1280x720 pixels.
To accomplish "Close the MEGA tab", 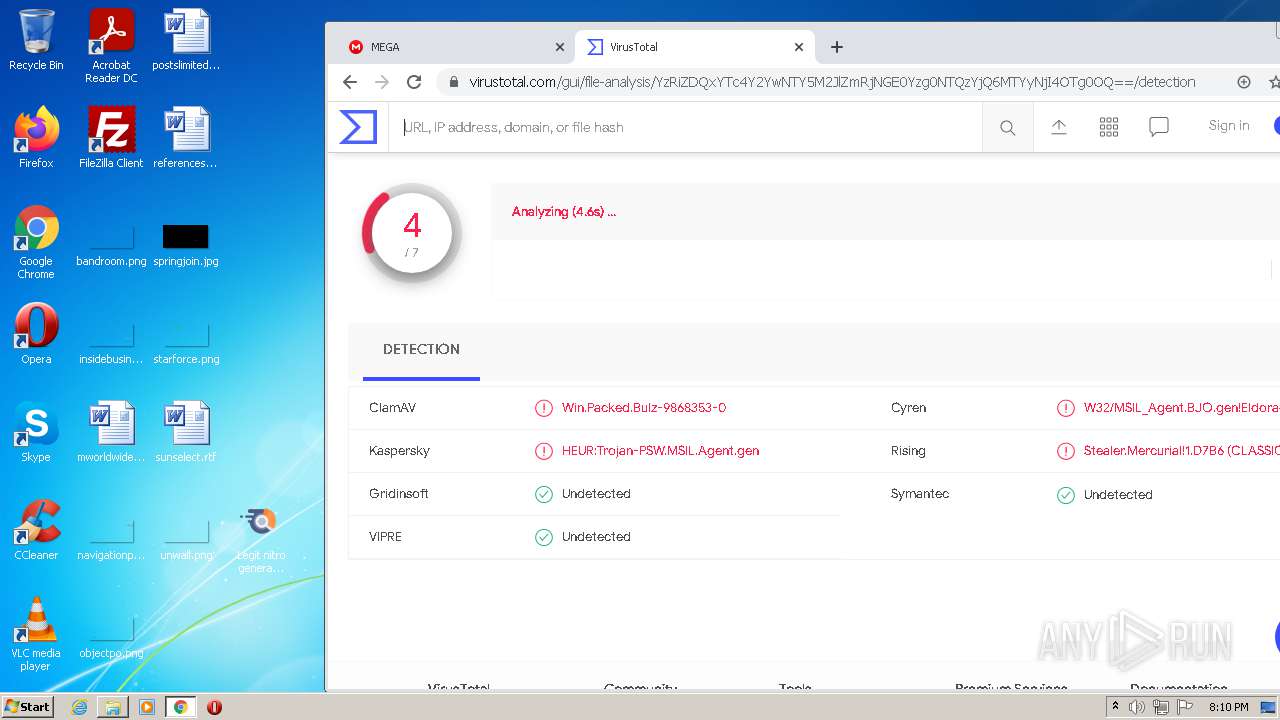I will pyautogui.click(x=559, y=47).
